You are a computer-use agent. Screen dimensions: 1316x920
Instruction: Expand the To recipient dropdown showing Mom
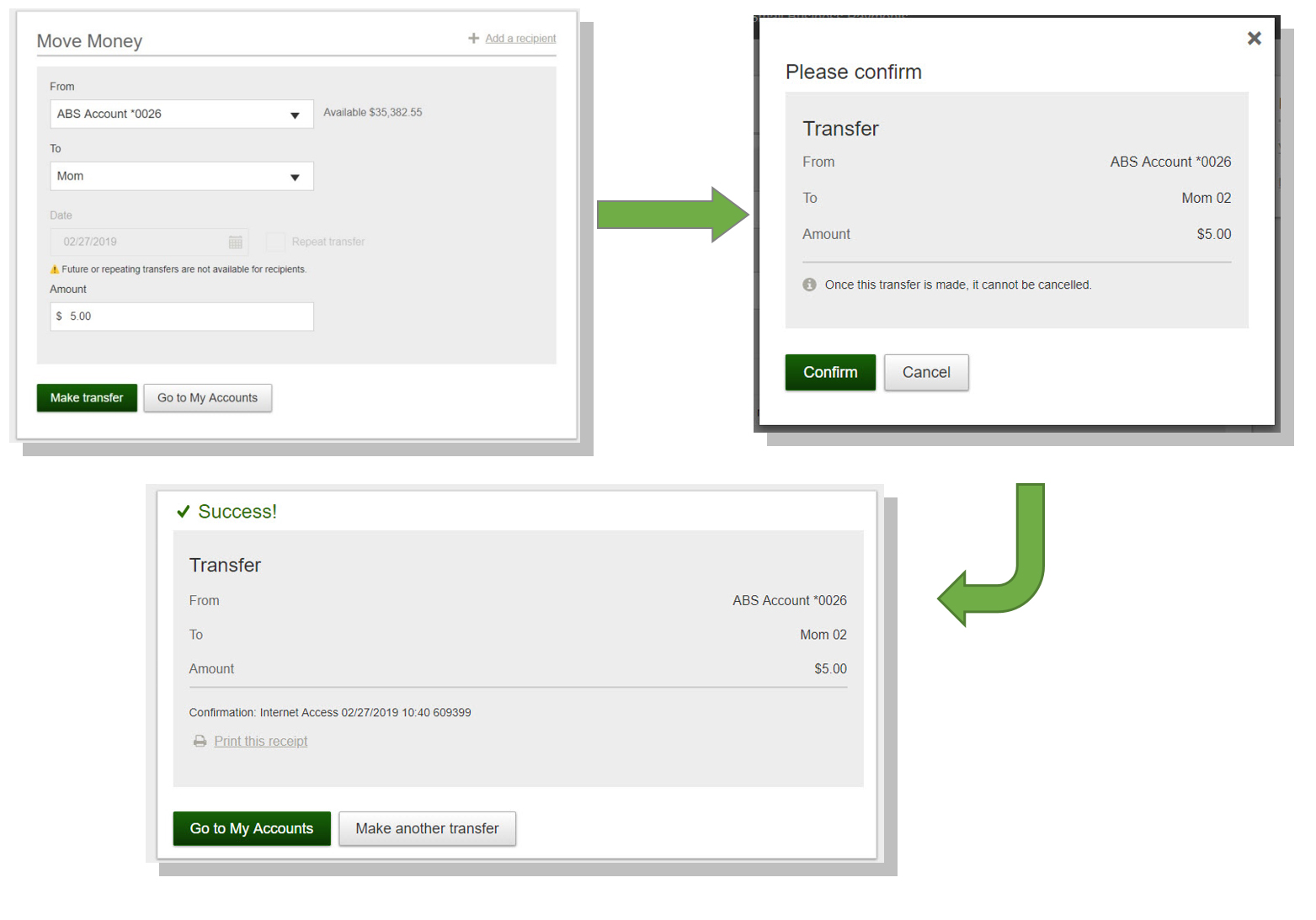click(x=181, y=177)
